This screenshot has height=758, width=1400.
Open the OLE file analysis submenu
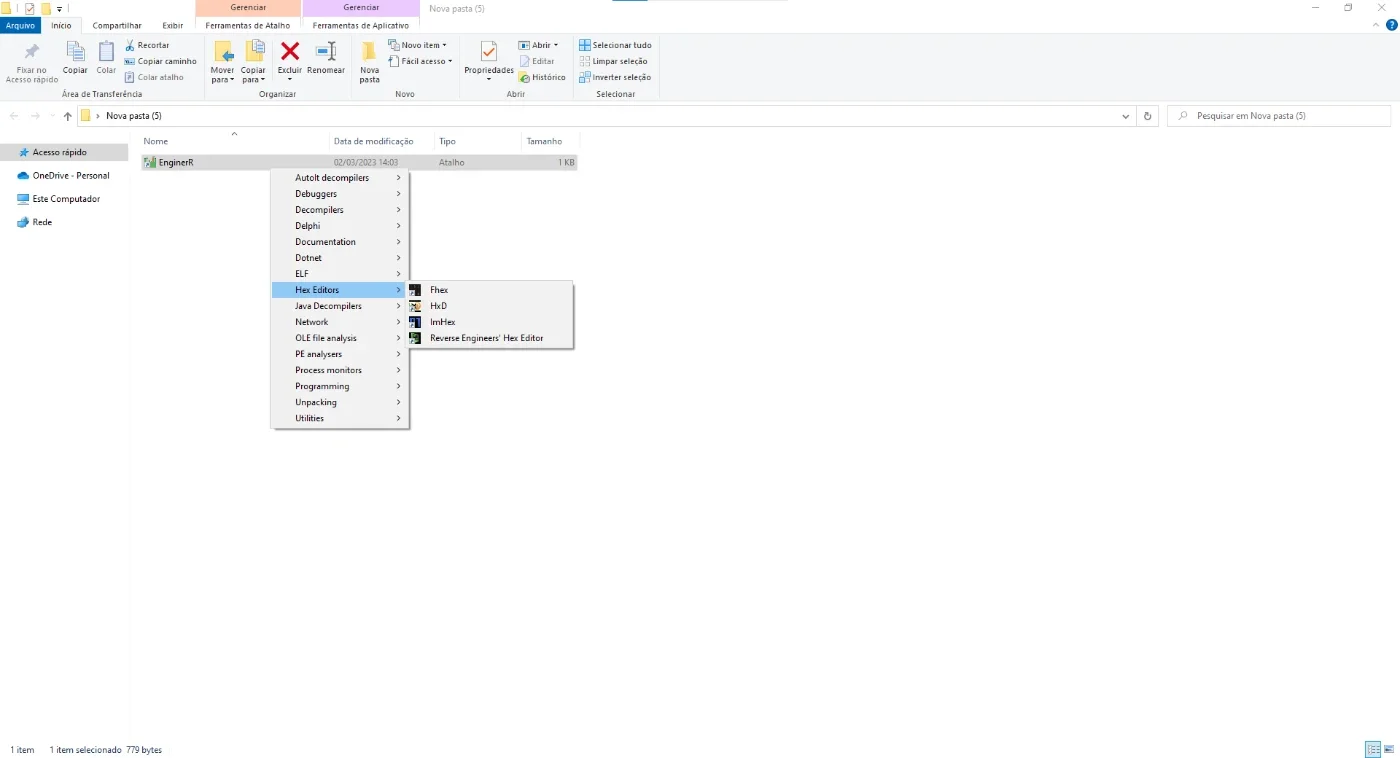[340, 338]
